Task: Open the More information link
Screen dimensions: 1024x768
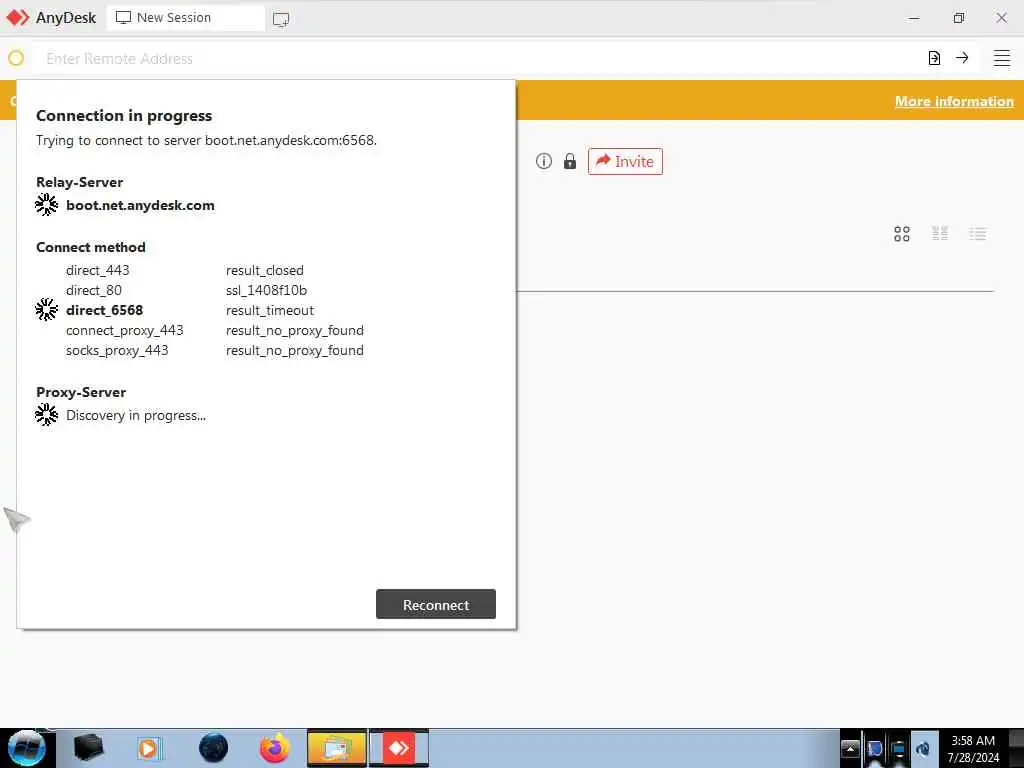Action: pyautogui.click(x=954, y=101)
